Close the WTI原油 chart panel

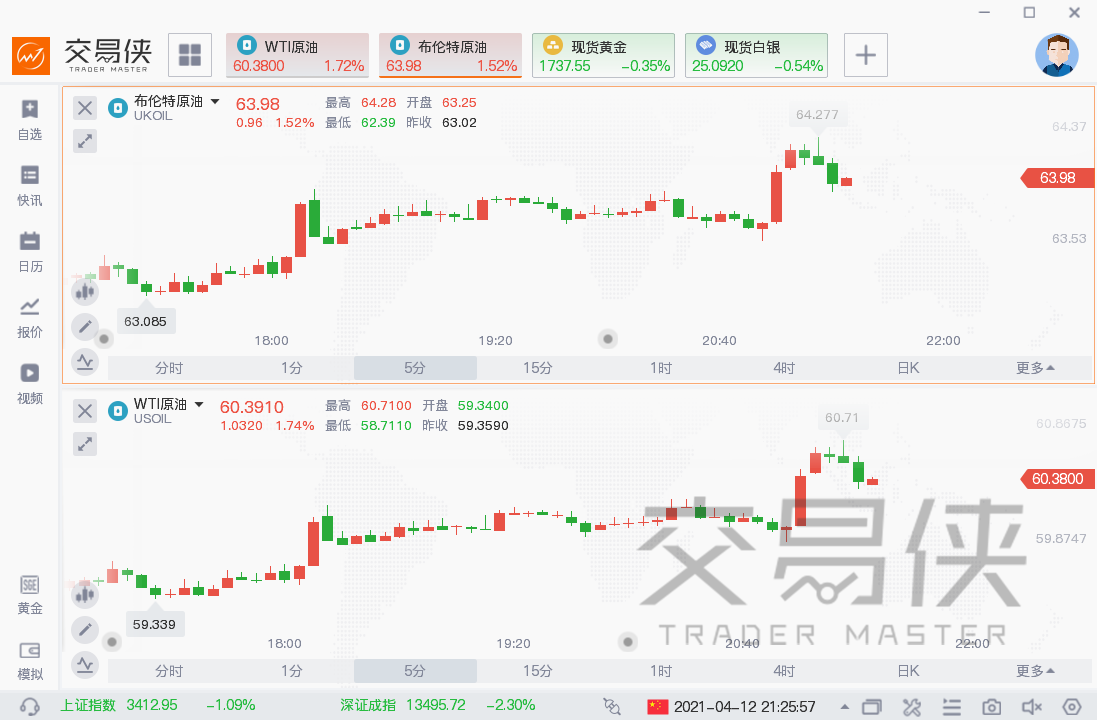pos(85,411)
